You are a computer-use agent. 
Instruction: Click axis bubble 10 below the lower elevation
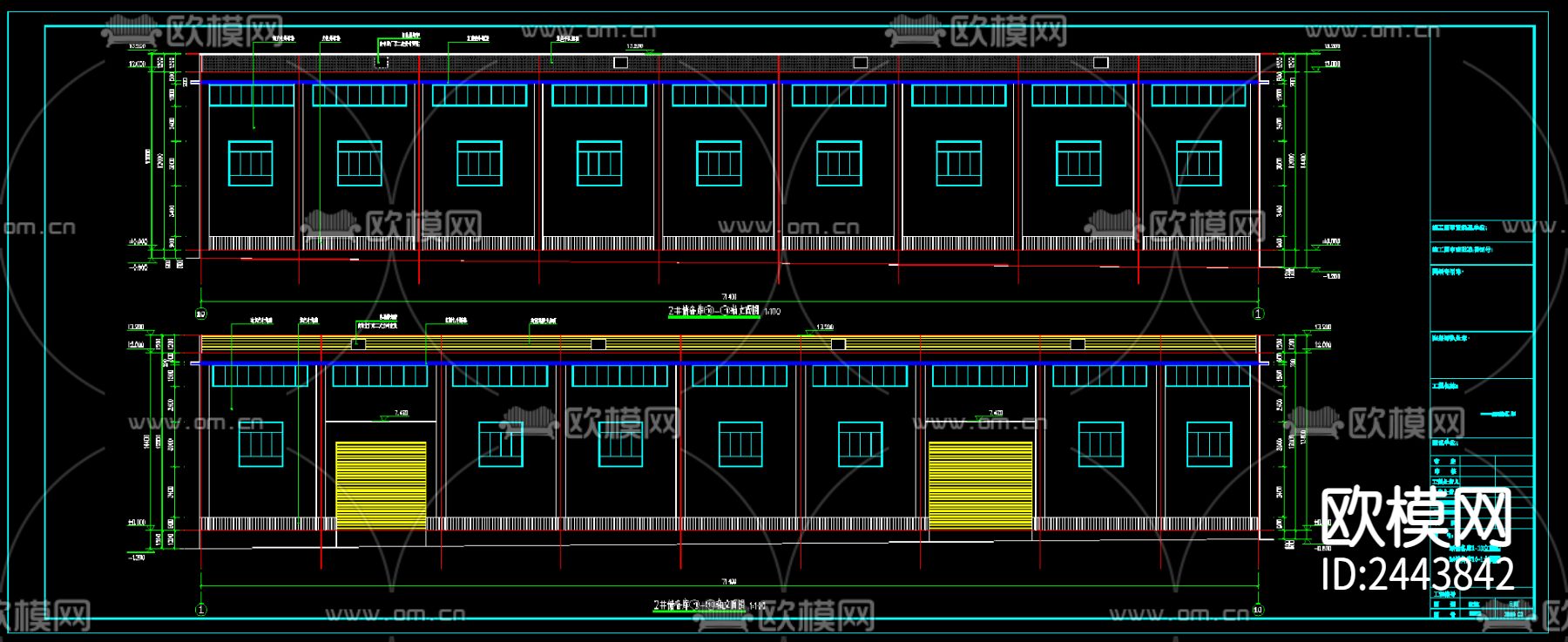[1258, 610]
